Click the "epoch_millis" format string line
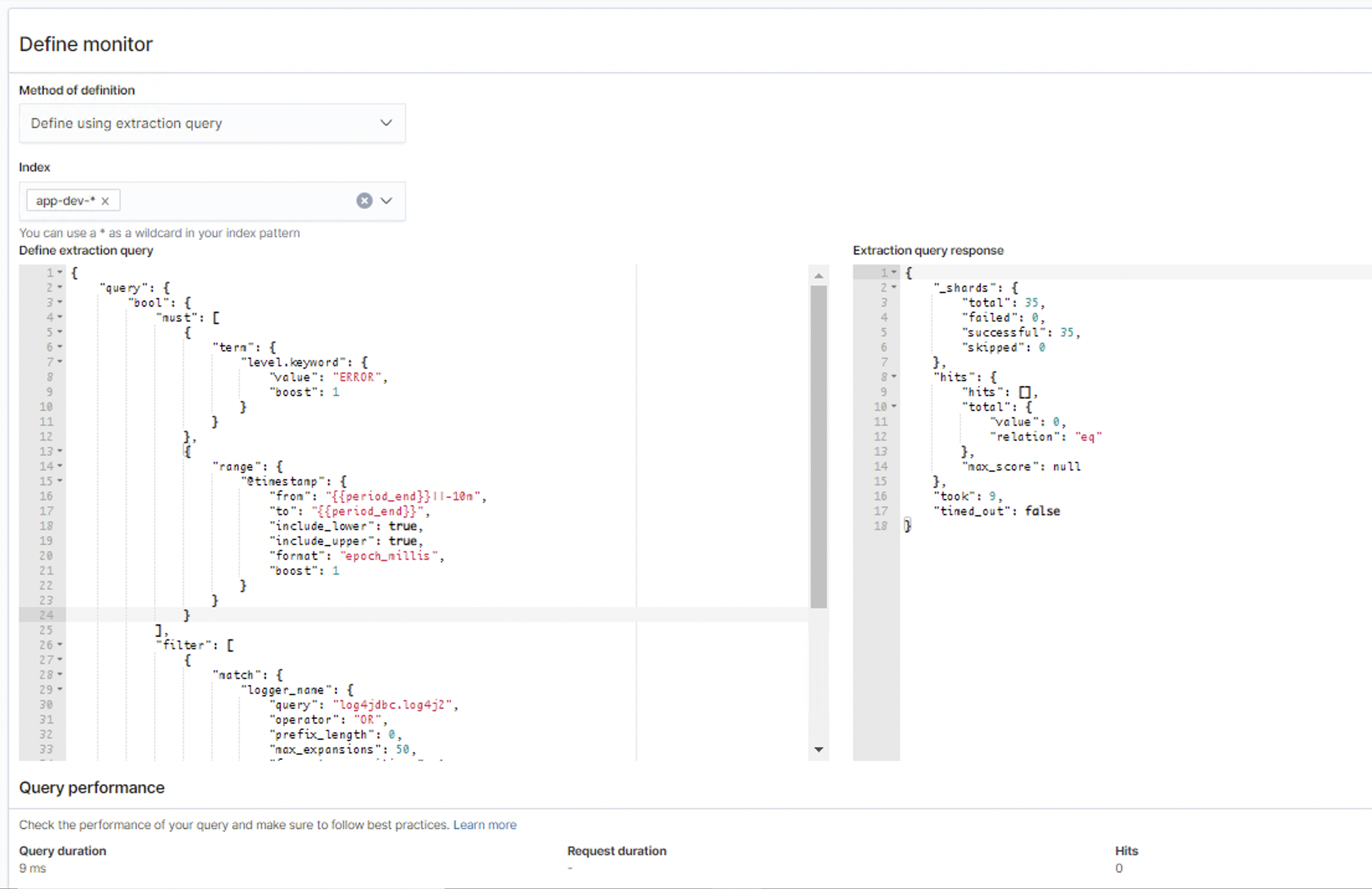Screen dimensions: 1372x889 point(386,556)
